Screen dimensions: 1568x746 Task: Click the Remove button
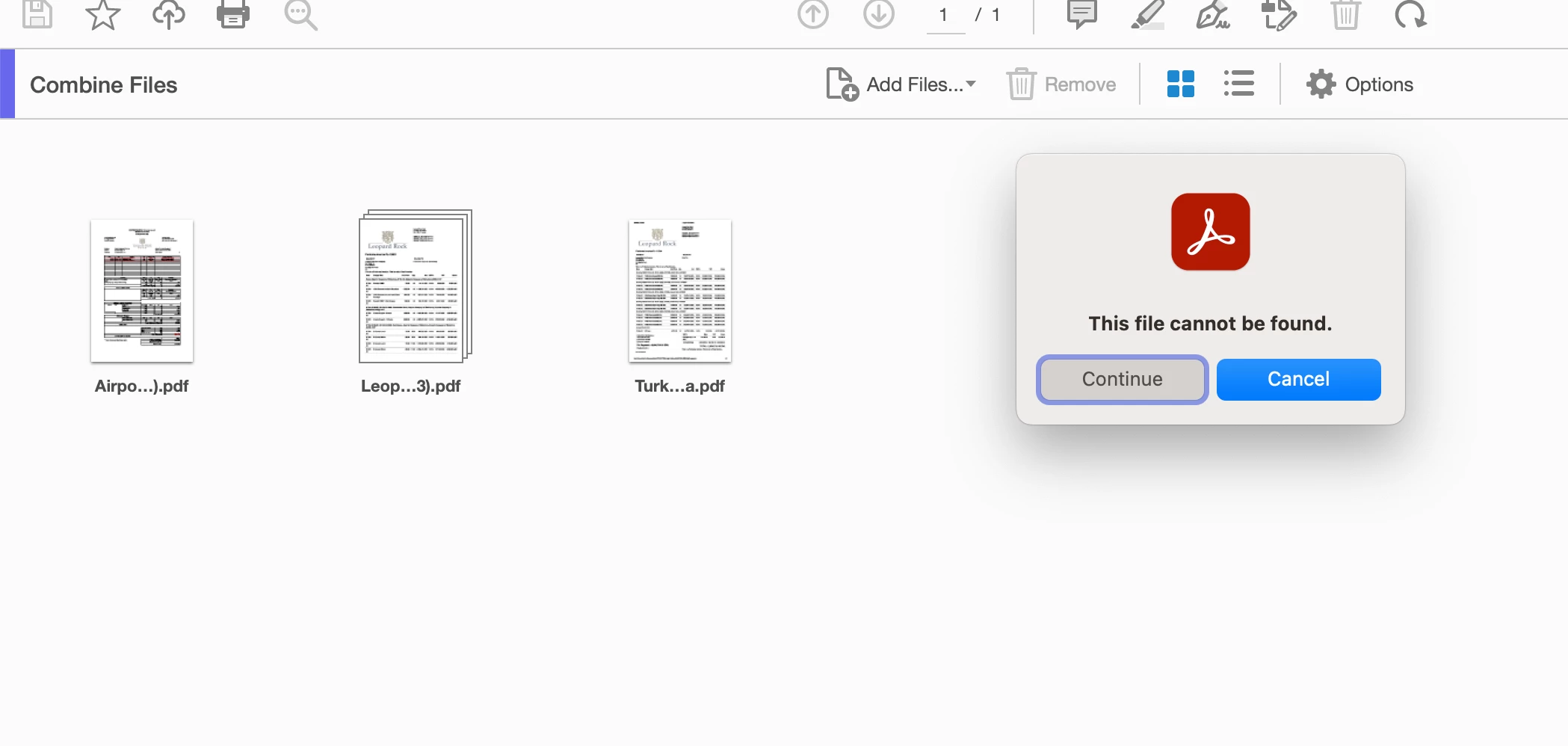[1061, 84]
